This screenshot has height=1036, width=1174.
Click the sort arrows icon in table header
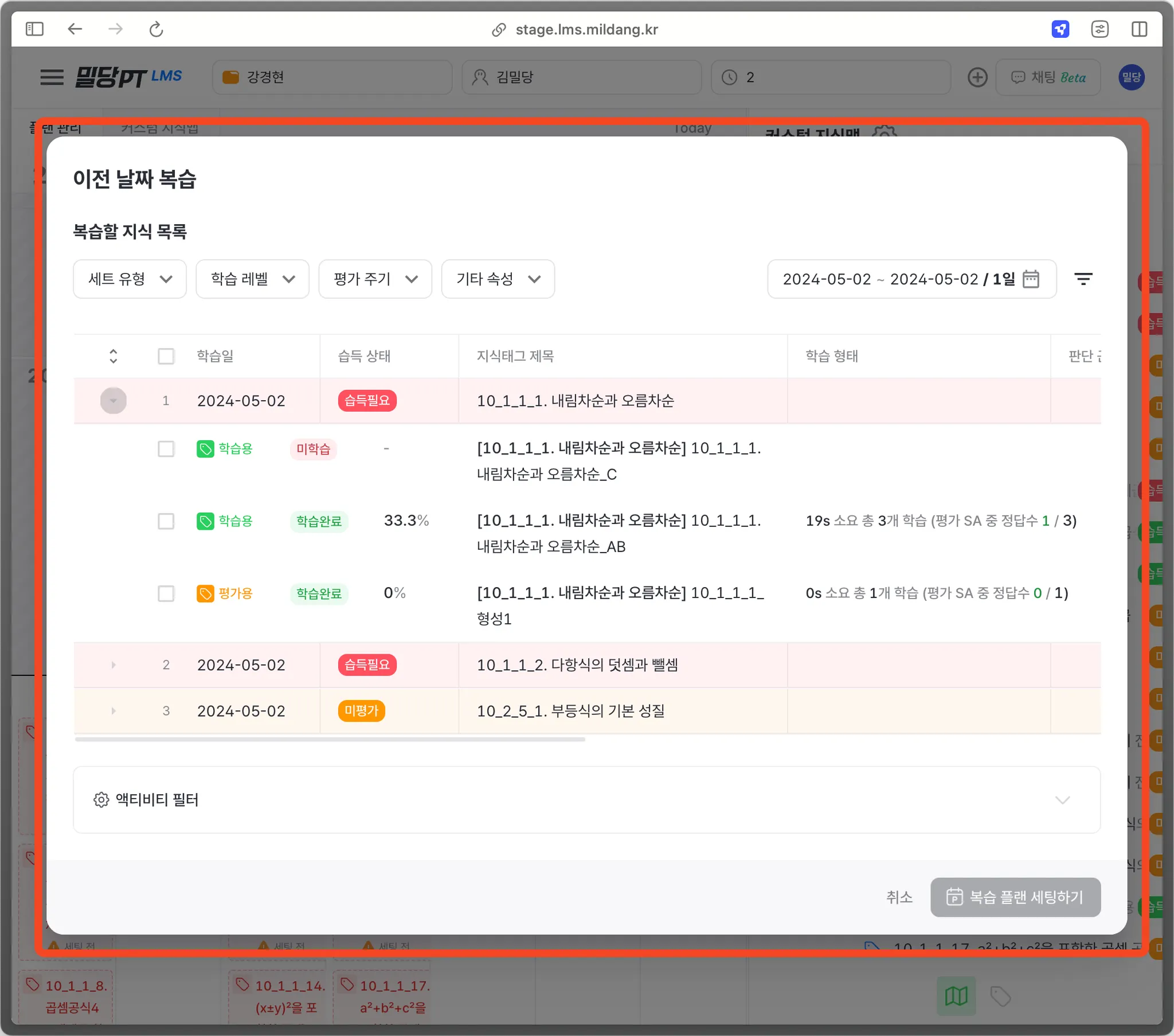tap(113, 356)
